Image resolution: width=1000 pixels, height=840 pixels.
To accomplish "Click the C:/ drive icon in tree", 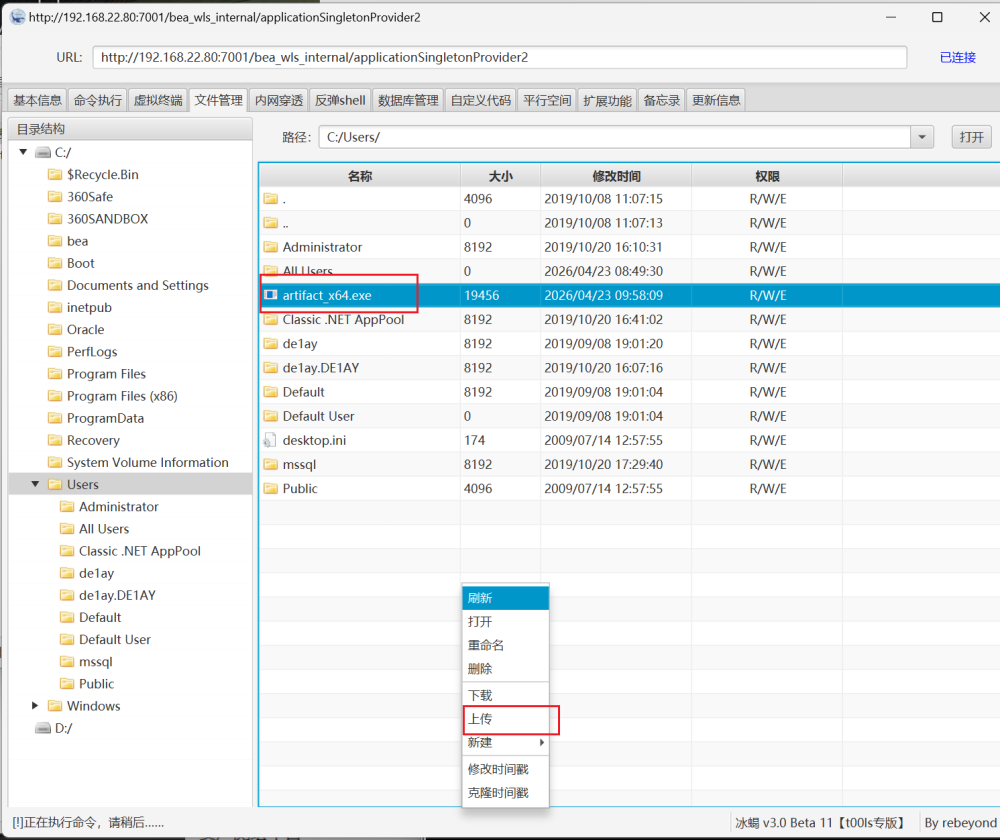I will [x=42, y=152].
